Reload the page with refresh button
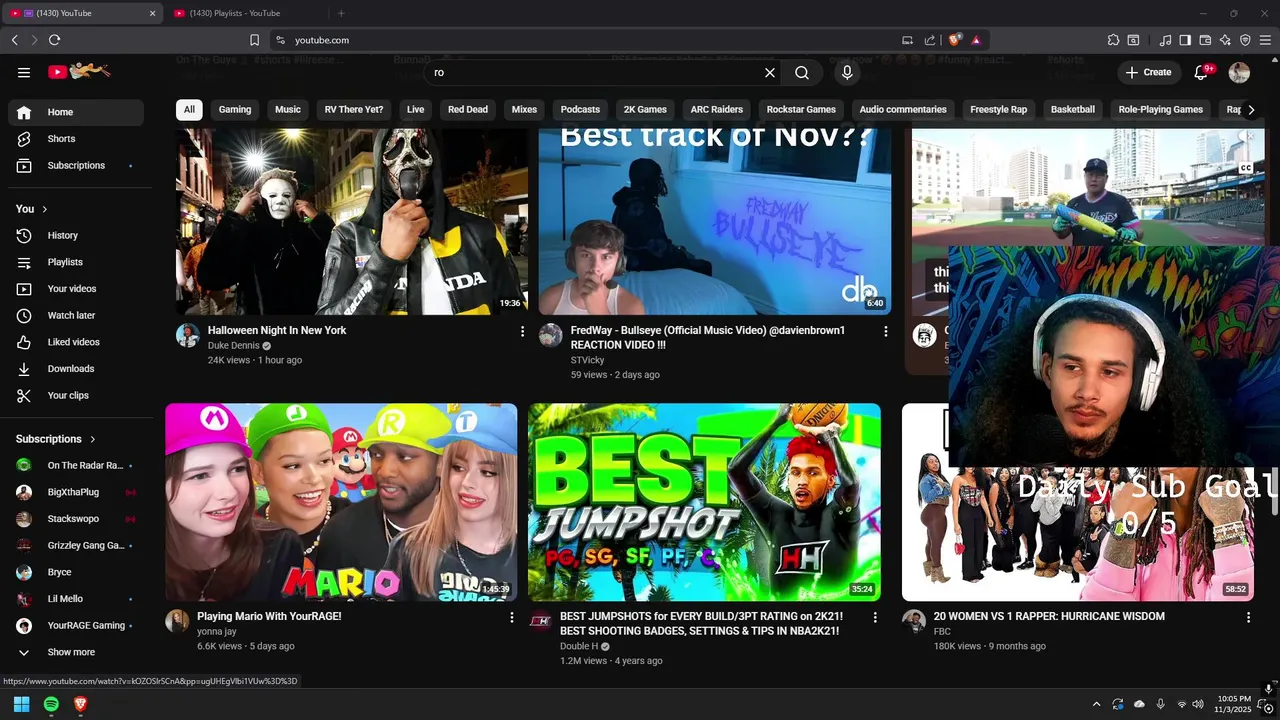1280x720 pixels. click(54, 40)
